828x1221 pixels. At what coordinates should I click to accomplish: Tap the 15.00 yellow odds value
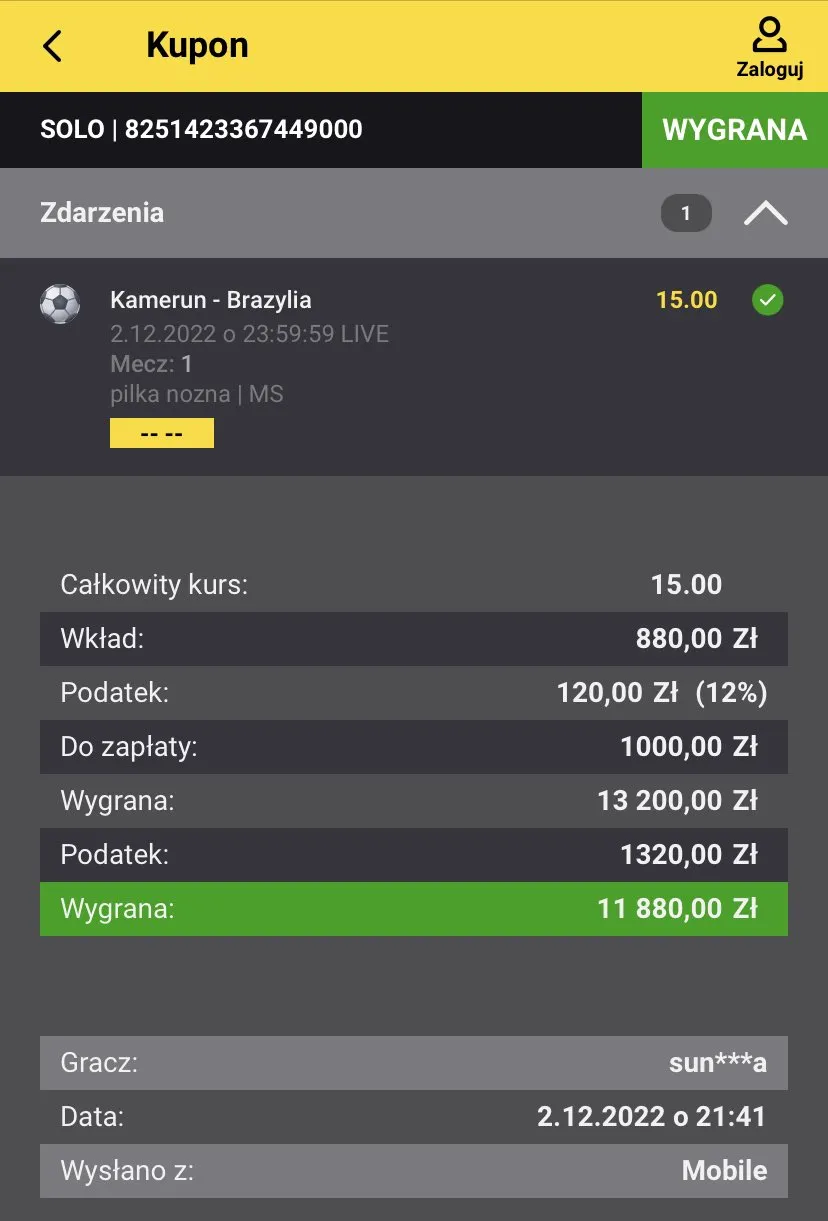pyautogui.click(x=686, y=300)
